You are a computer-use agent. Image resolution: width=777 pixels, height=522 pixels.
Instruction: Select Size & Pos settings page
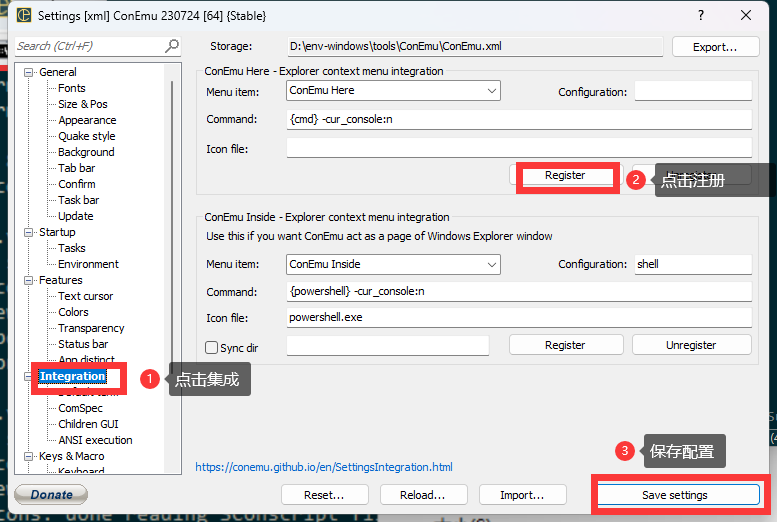[x=83, y=104]
